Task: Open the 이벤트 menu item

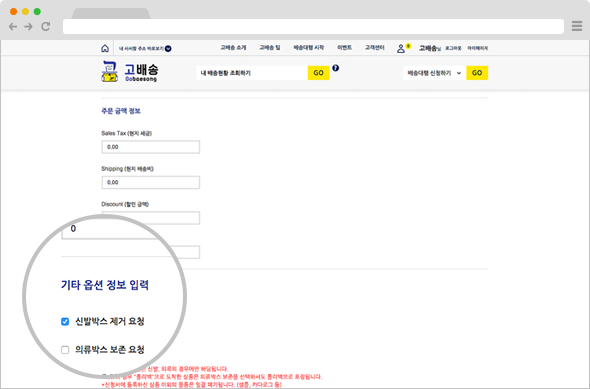Action: click(x=344, y=48)
